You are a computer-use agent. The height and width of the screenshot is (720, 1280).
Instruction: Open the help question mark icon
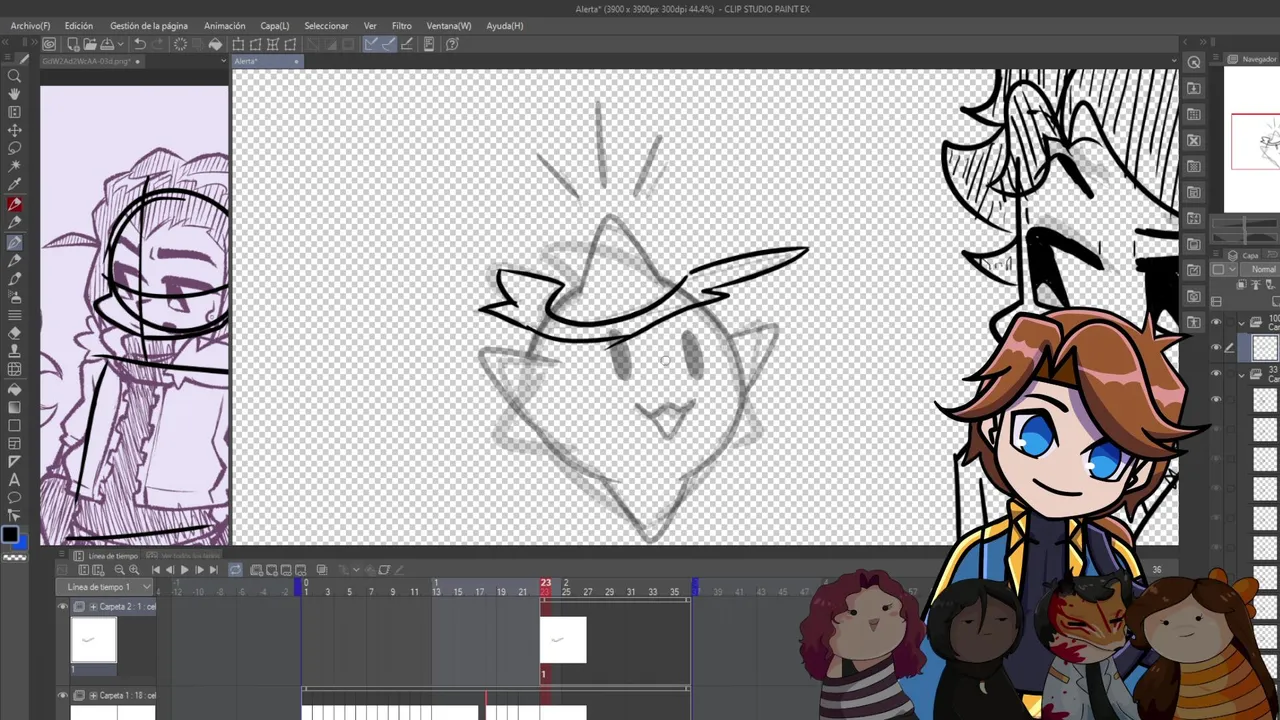coord(452,44)
